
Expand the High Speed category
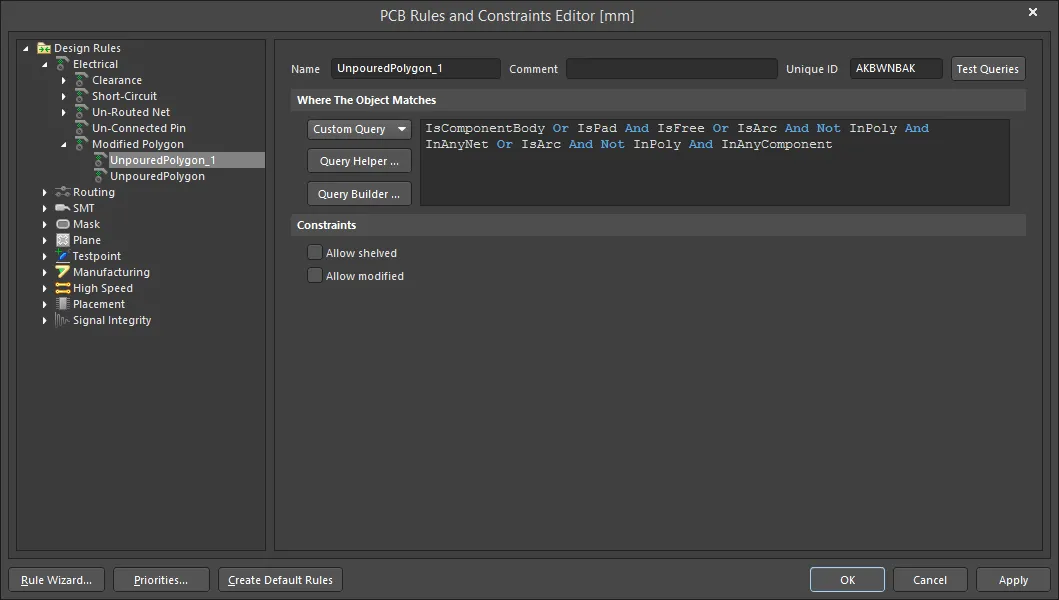pos(45,289)
